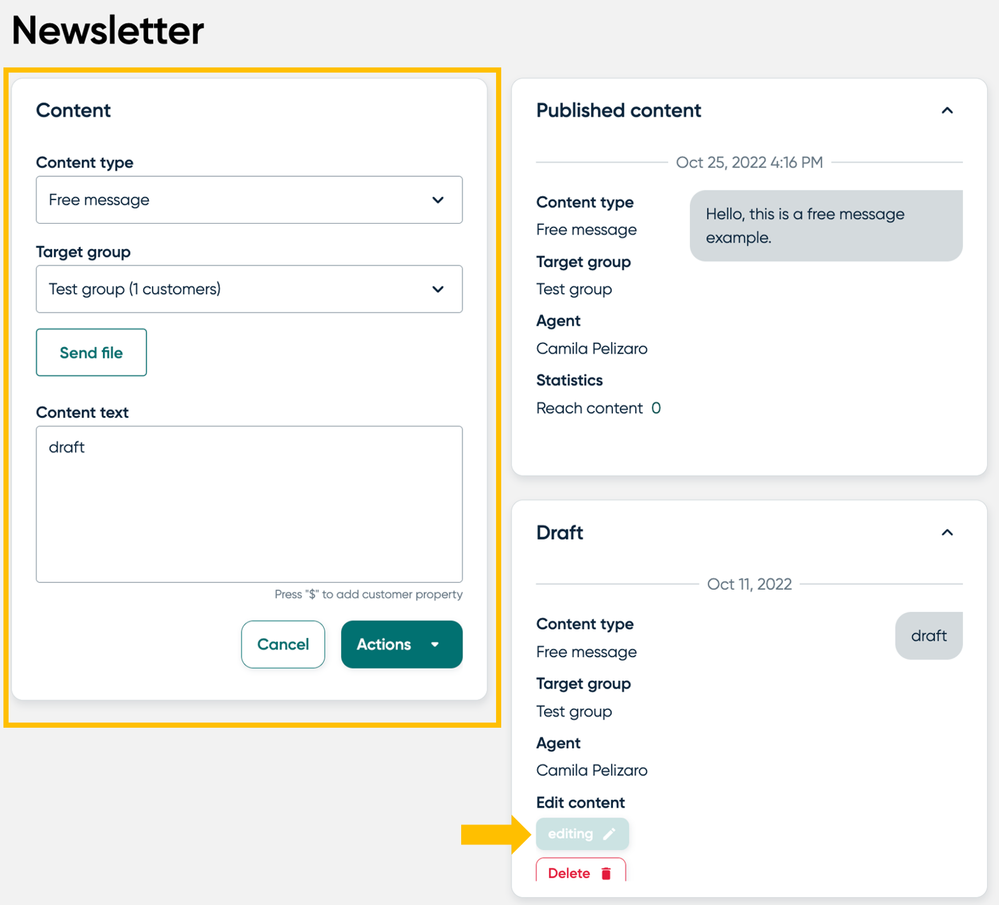Image resolution: width=999 pixels, height=905 pixels.
Task: Click the Published content heading
Action: (x=618, y=110)
